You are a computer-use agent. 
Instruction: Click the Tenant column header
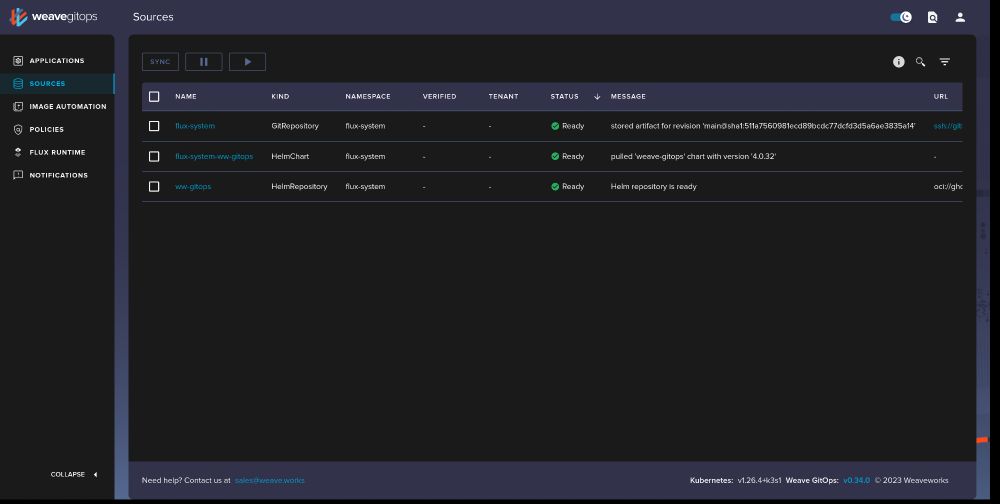pyautogui.click(x=503, y=96)
